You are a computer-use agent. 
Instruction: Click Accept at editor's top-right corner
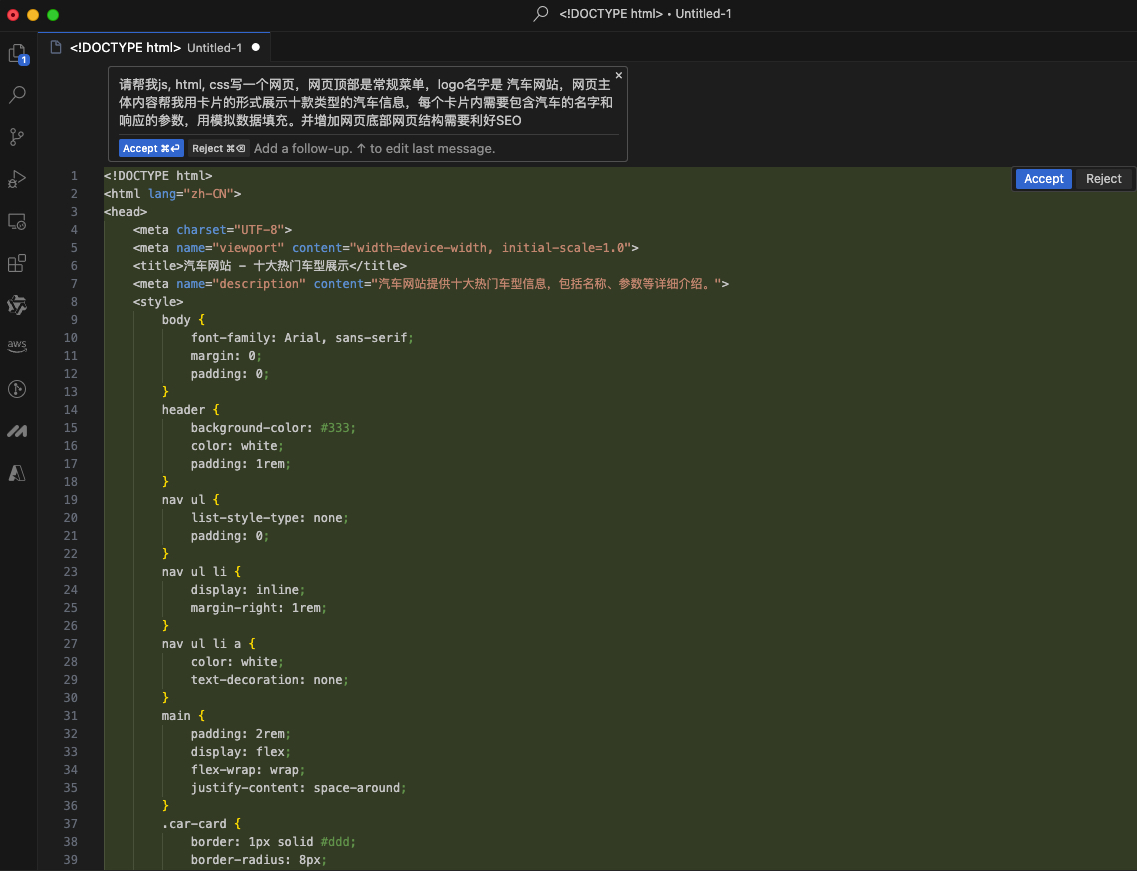(1043, 179)
